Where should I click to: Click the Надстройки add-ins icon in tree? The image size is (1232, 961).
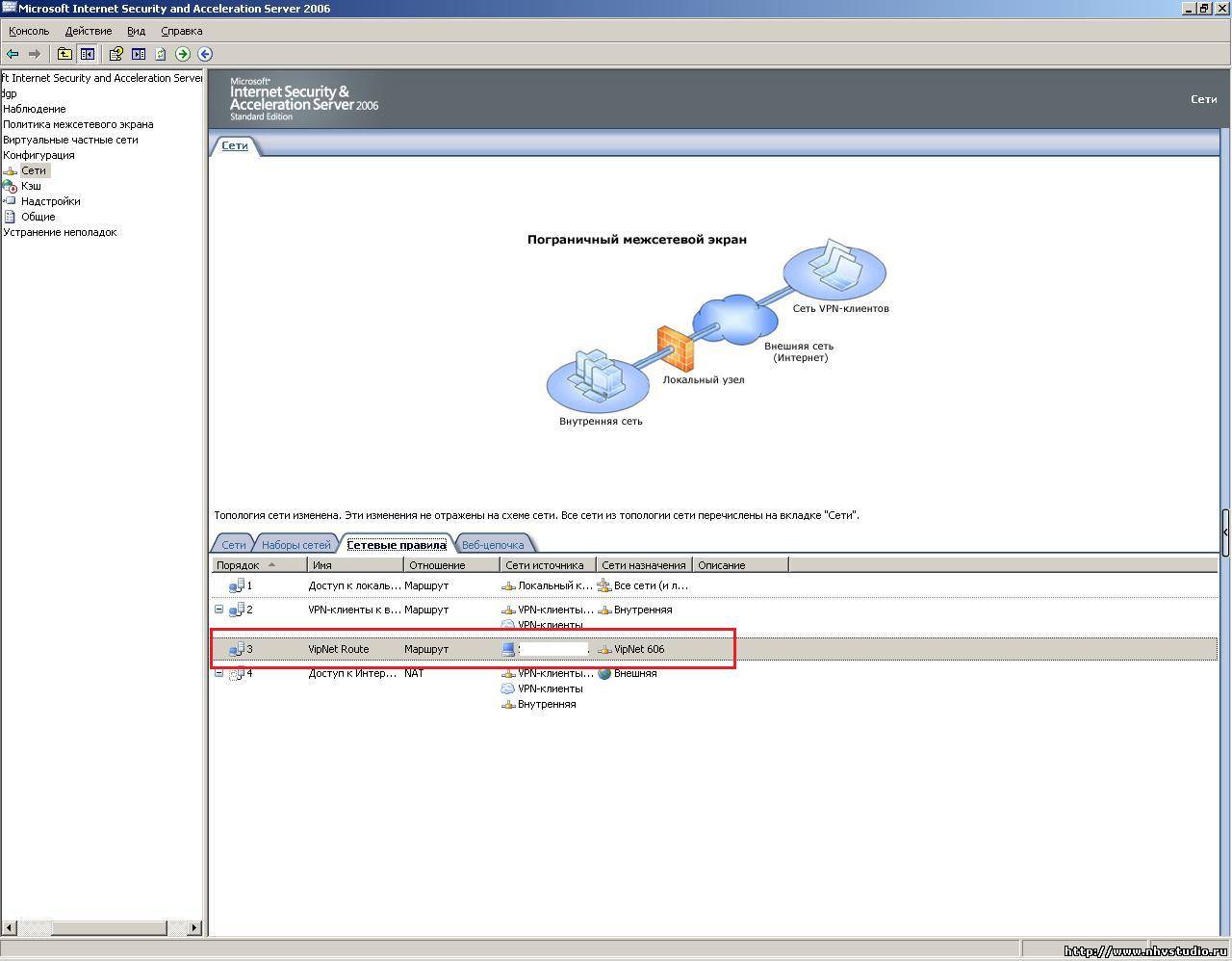(x=11, y=201)
